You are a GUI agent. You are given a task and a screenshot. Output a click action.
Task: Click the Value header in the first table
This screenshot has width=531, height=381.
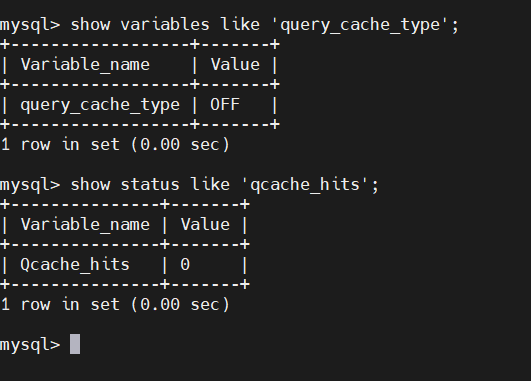235,64
